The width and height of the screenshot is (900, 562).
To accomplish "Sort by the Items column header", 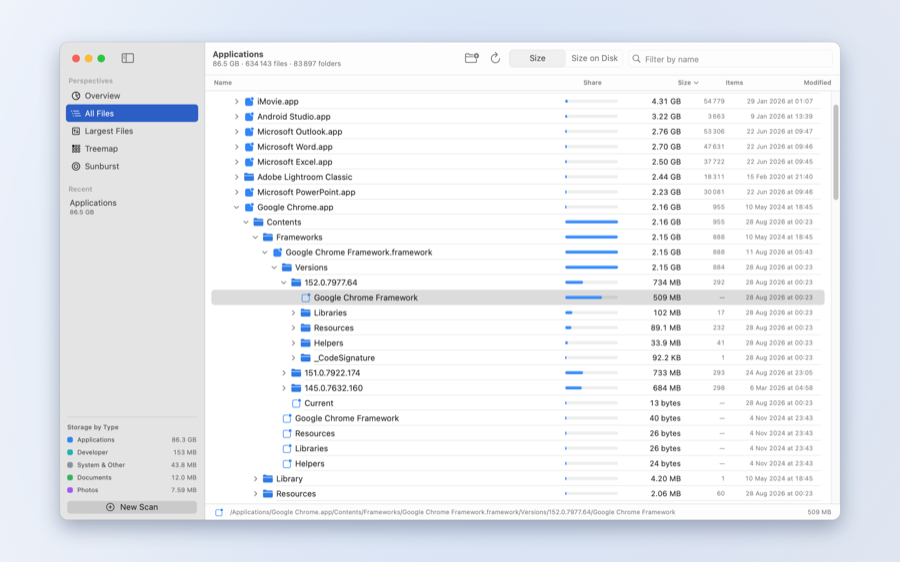I will point(734,83).
